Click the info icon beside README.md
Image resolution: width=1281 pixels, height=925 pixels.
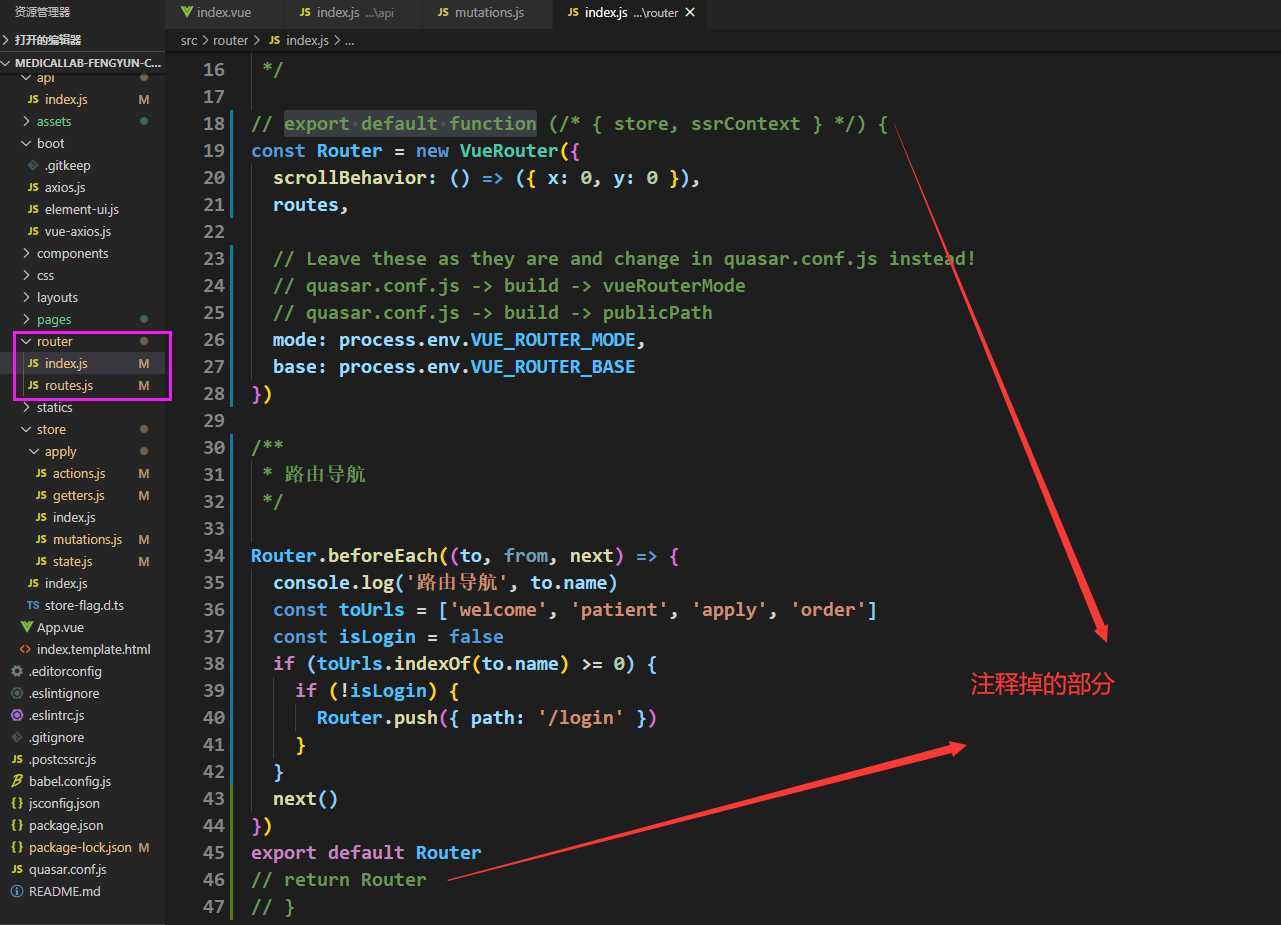point(17,891)
